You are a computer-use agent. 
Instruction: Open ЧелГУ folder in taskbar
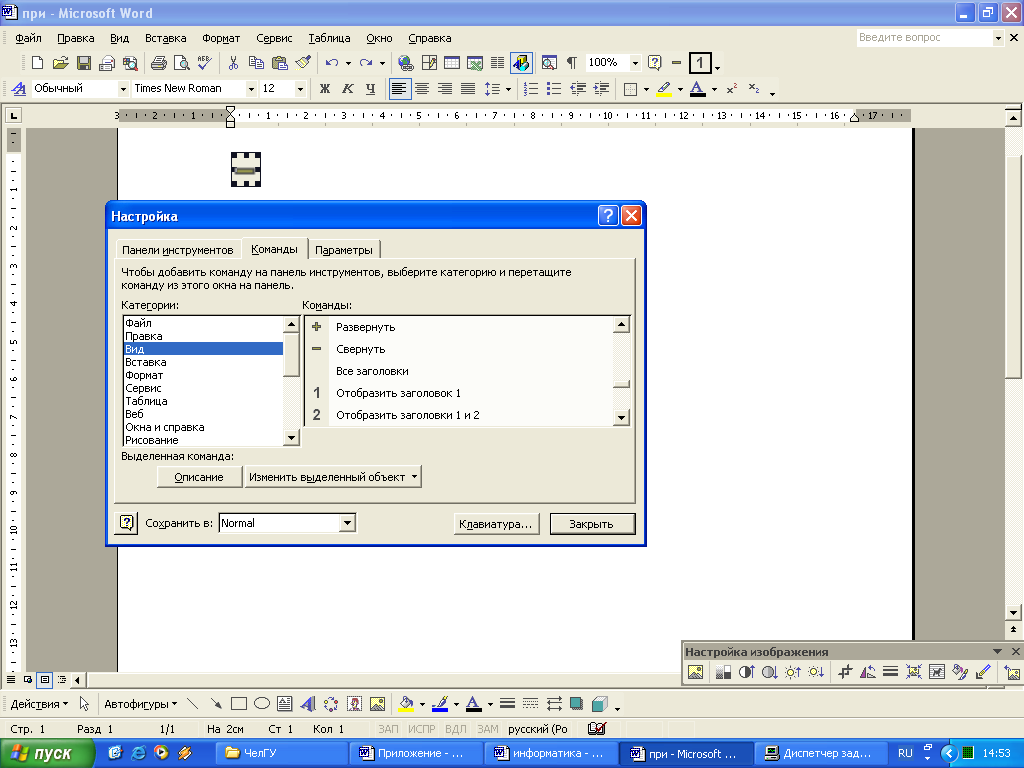282,753
